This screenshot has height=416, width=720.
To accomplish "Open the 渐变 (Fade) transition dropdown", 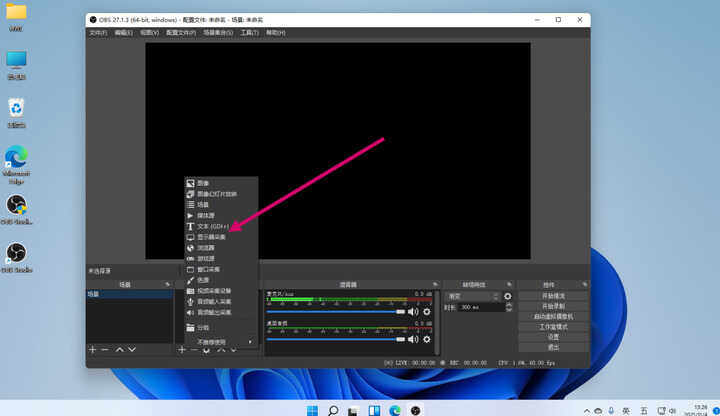I will tap(473, 297).
